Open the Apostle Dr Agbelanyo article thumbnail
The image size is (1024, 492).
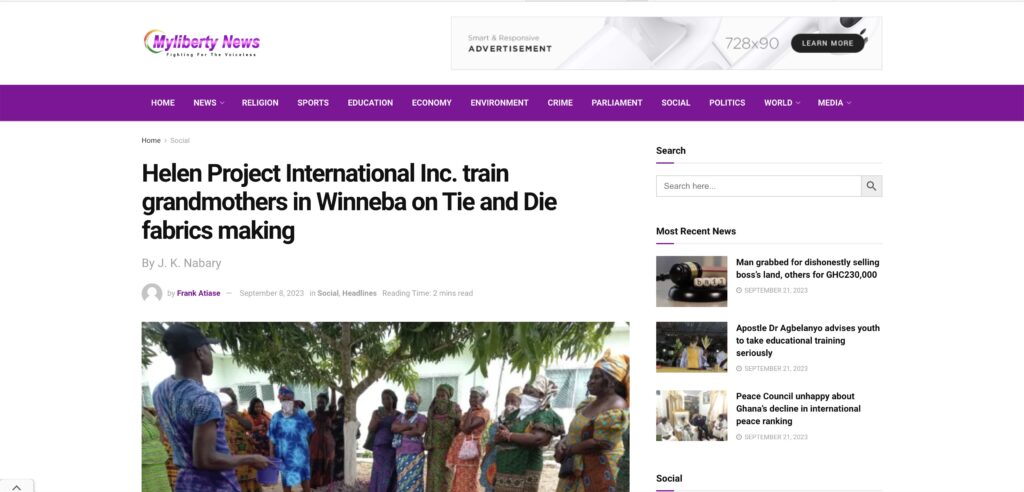coord(691,347)
